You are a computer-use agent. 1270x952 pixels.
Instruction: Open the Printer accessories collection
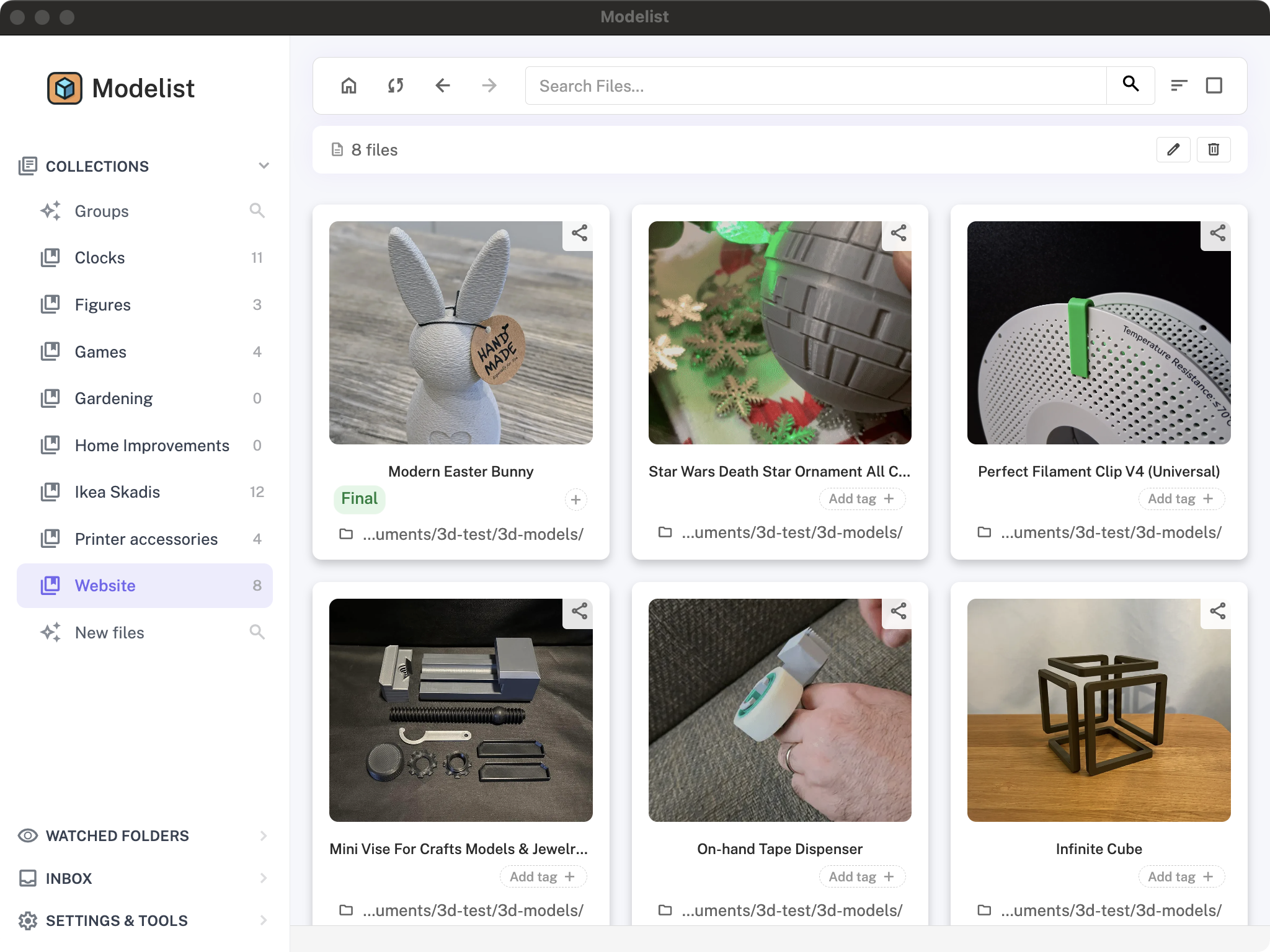[146, 539]
